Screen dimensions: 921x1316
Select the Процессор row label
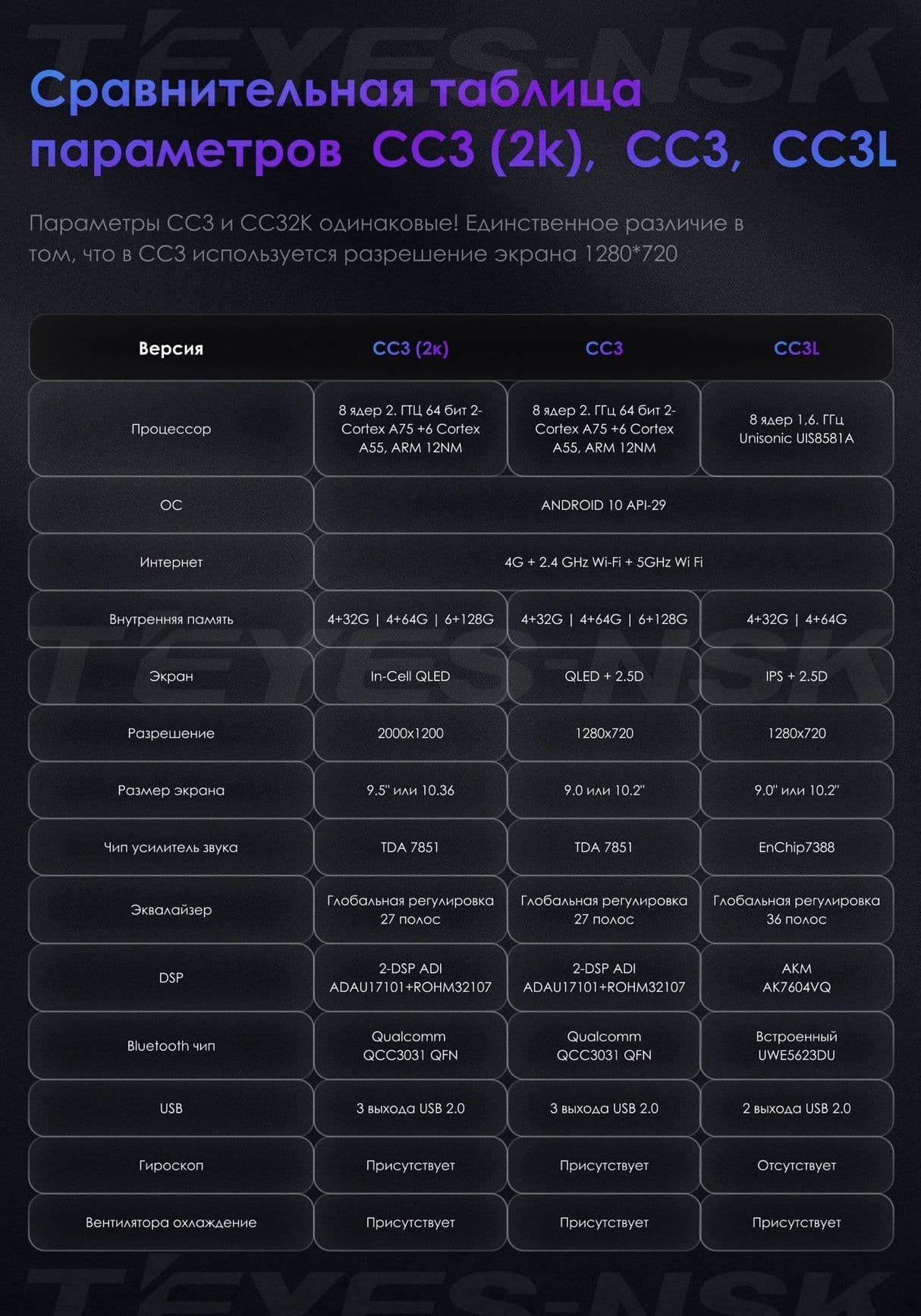click(x=171, y=429)
